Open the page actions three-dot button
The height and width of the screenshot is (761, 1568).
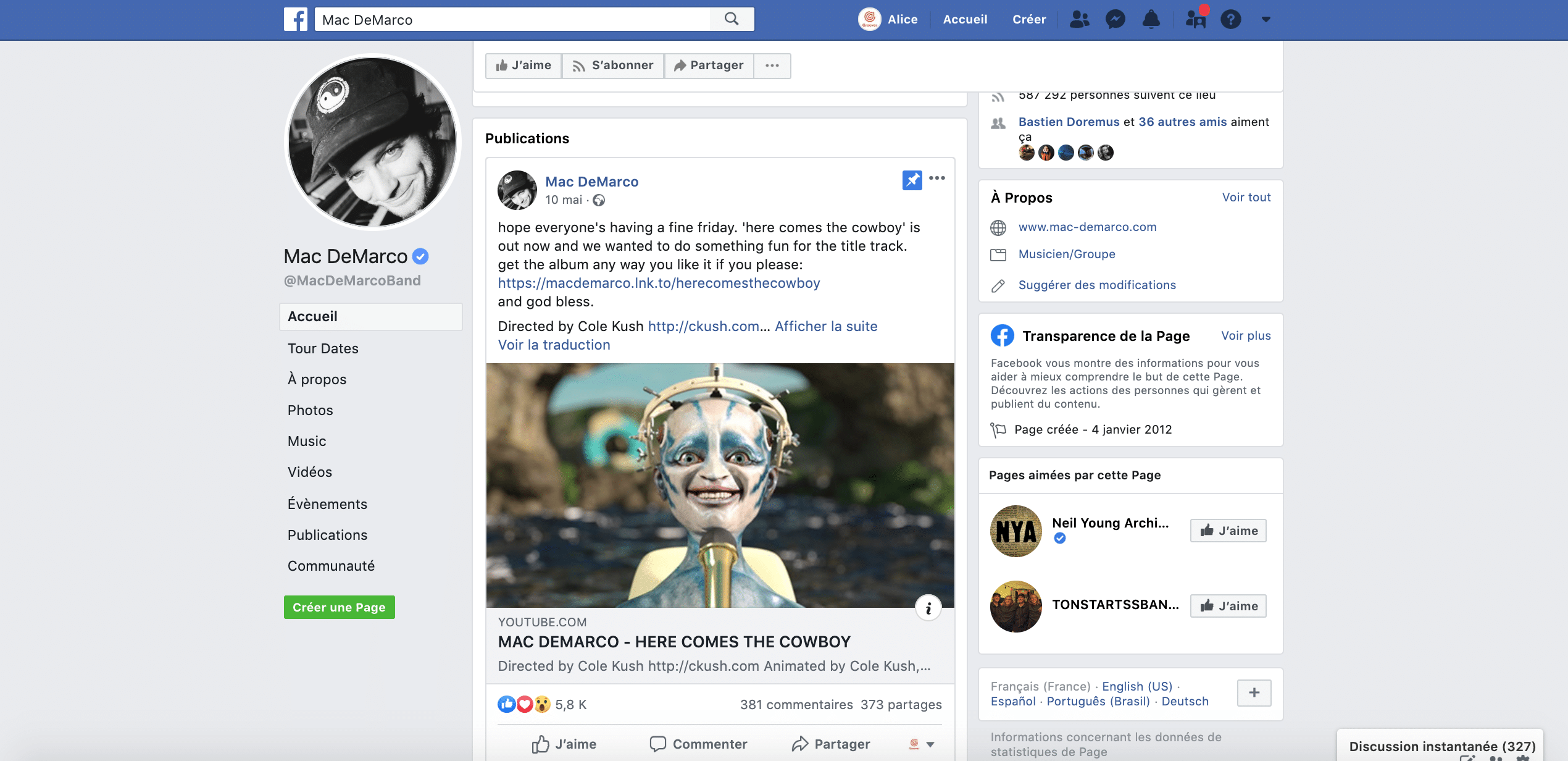(772, 65)
